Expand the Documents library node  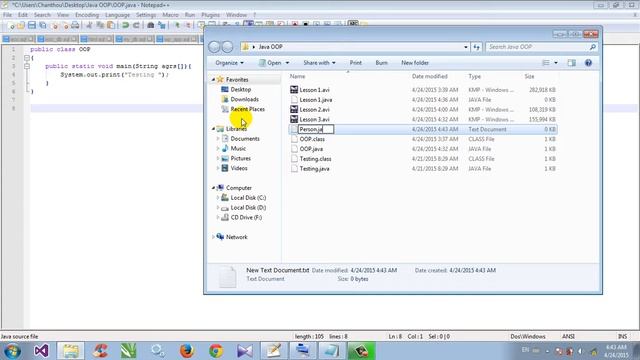(x=218, y=139)
